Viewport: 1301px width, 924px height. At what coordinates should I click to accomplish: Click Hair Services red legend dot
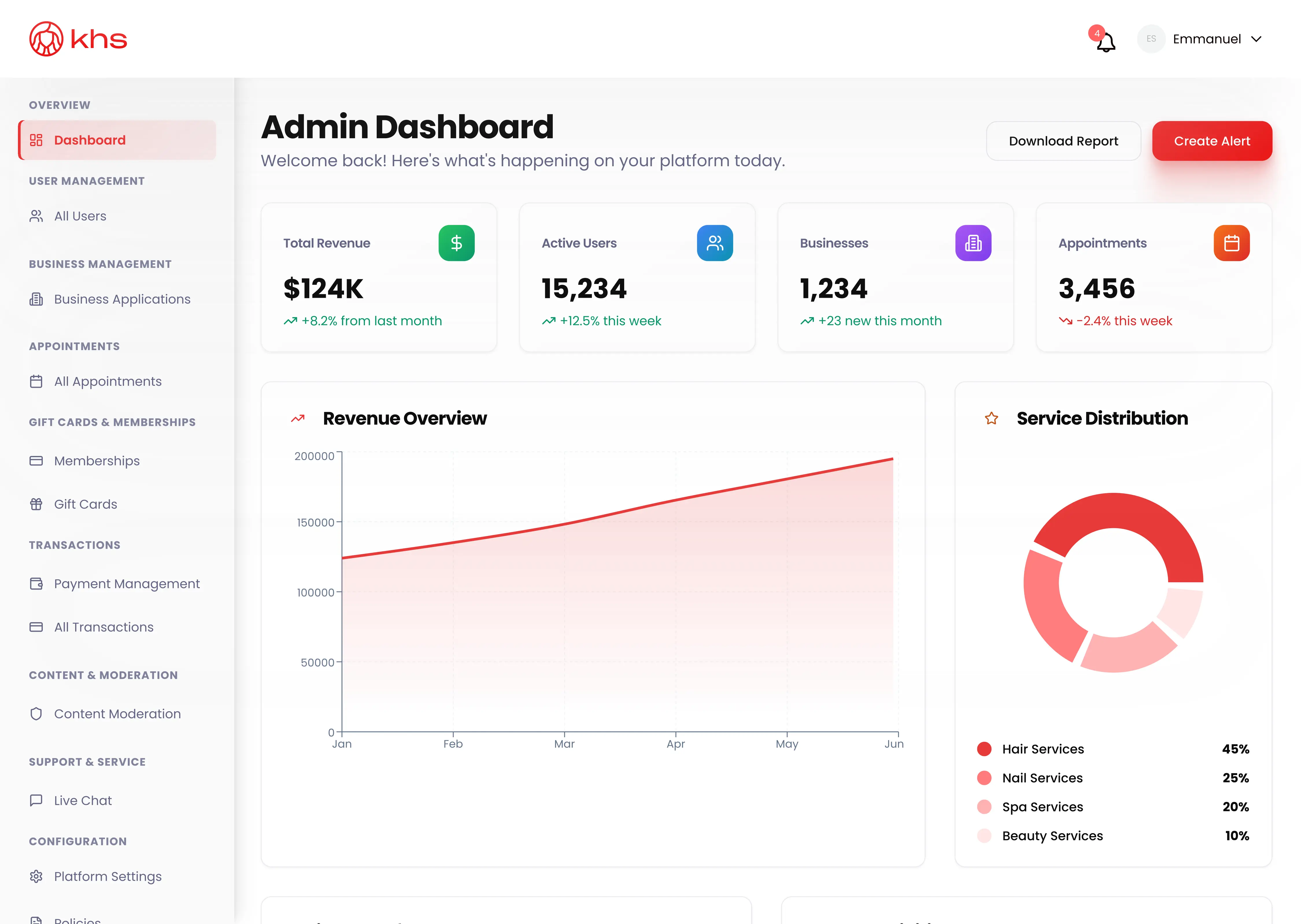click(984, 749)
